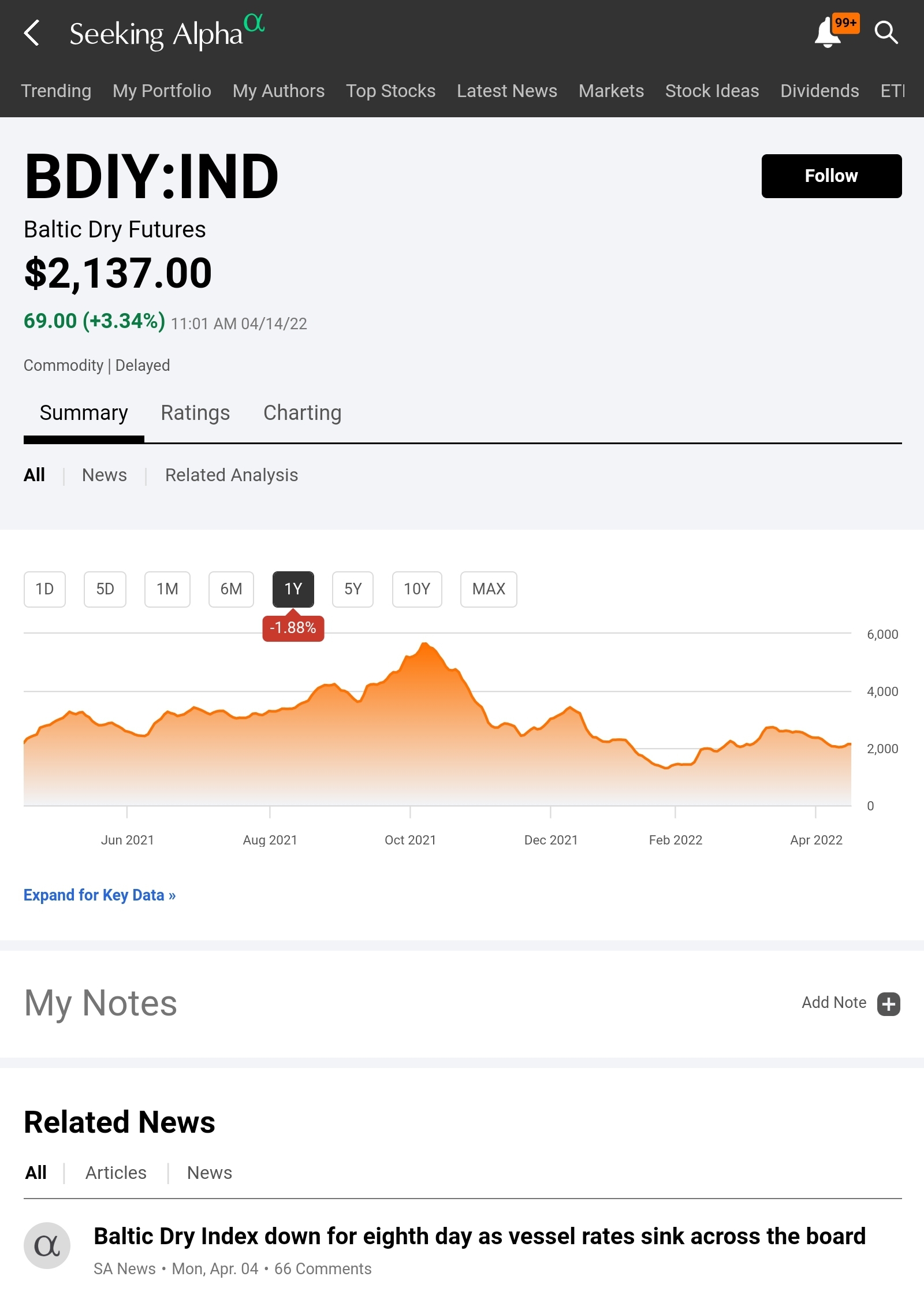Set chart range to 6M
924x1306 pixels.
(231, 589)
